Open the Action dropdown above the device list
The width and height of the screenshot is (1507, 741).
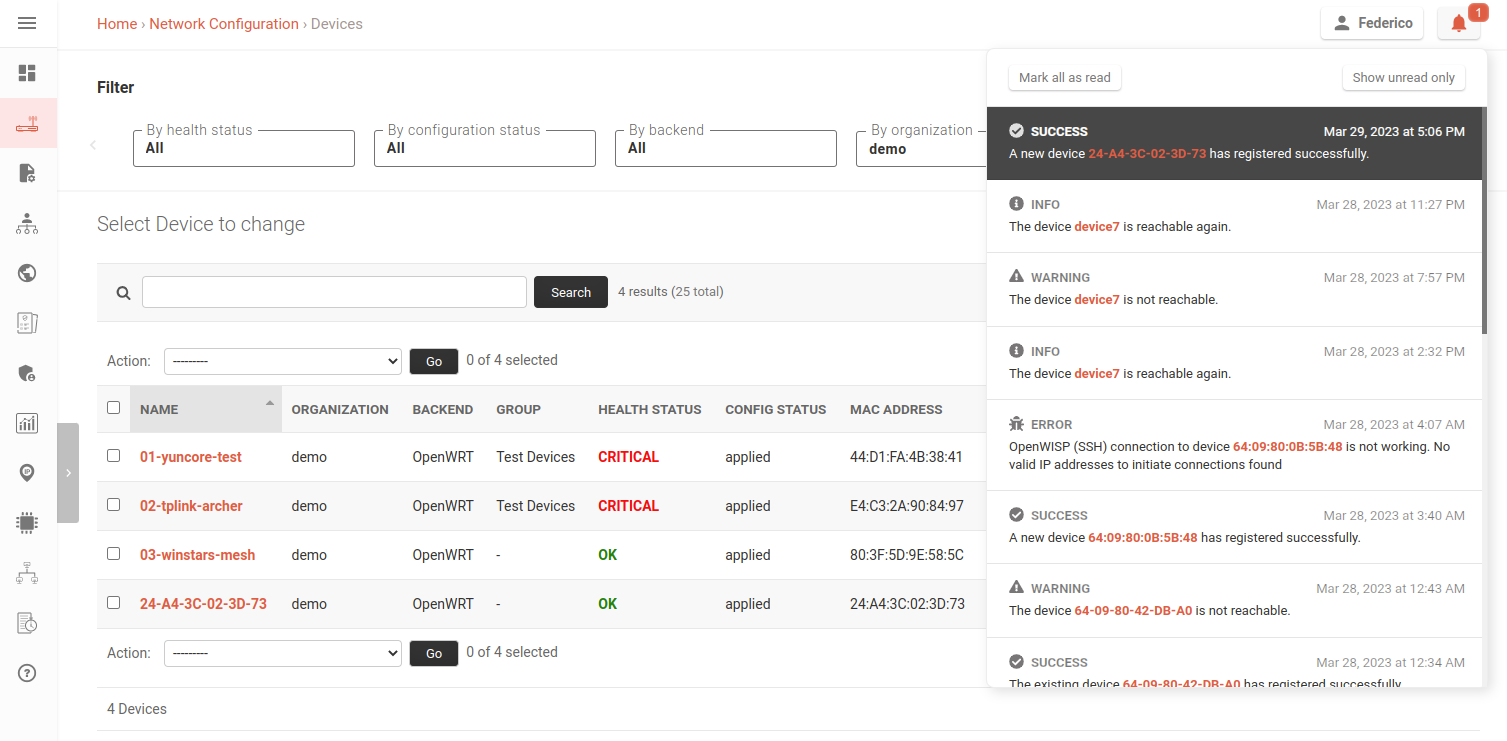(x=282, y=361)
